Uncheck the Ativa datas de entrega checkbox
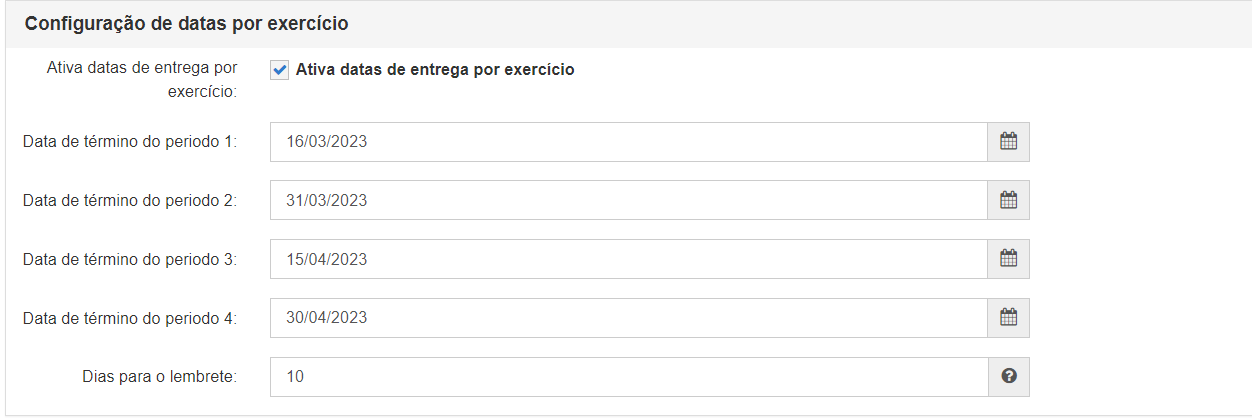 pos(279,70)
